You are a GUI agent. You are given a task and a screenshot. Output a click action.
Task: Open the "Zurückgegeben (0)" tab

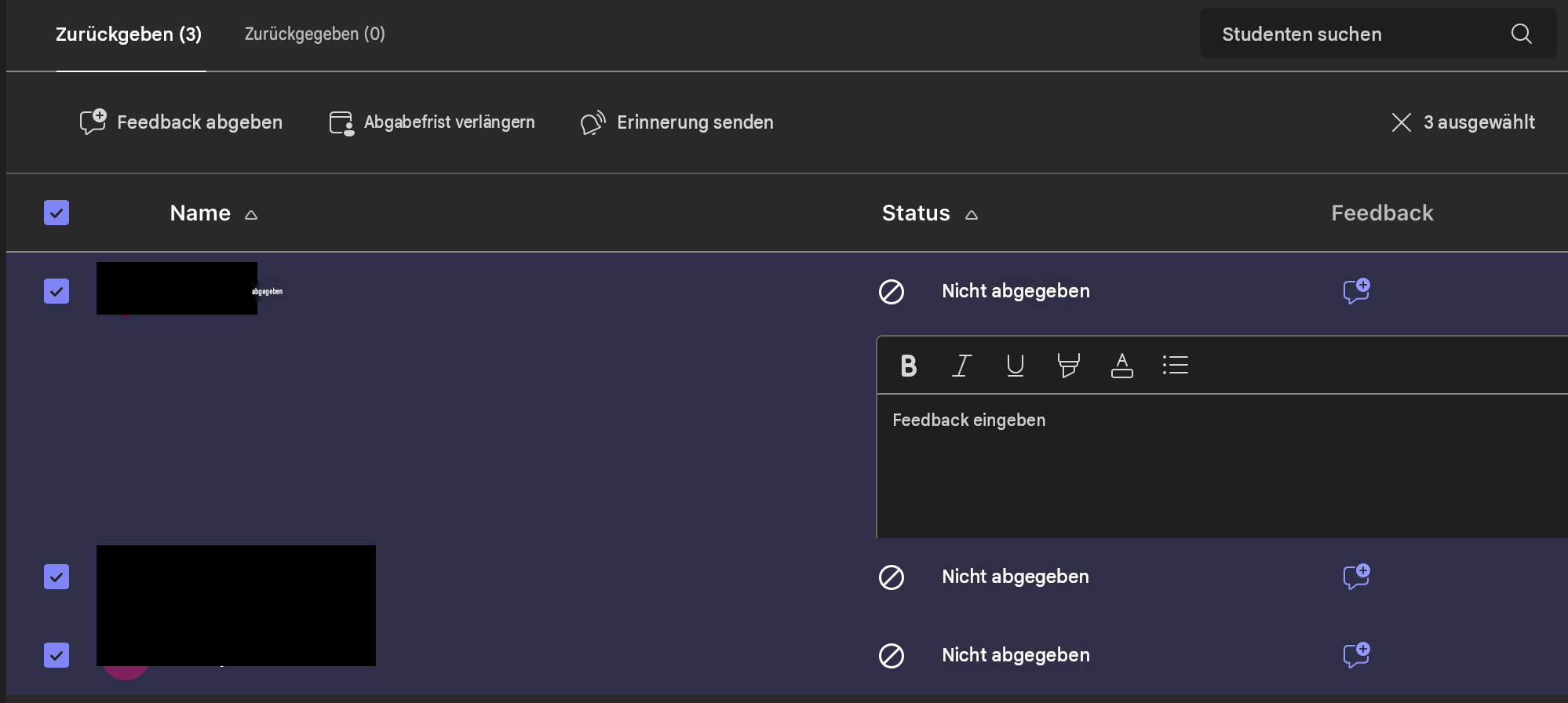click(315, 35)
